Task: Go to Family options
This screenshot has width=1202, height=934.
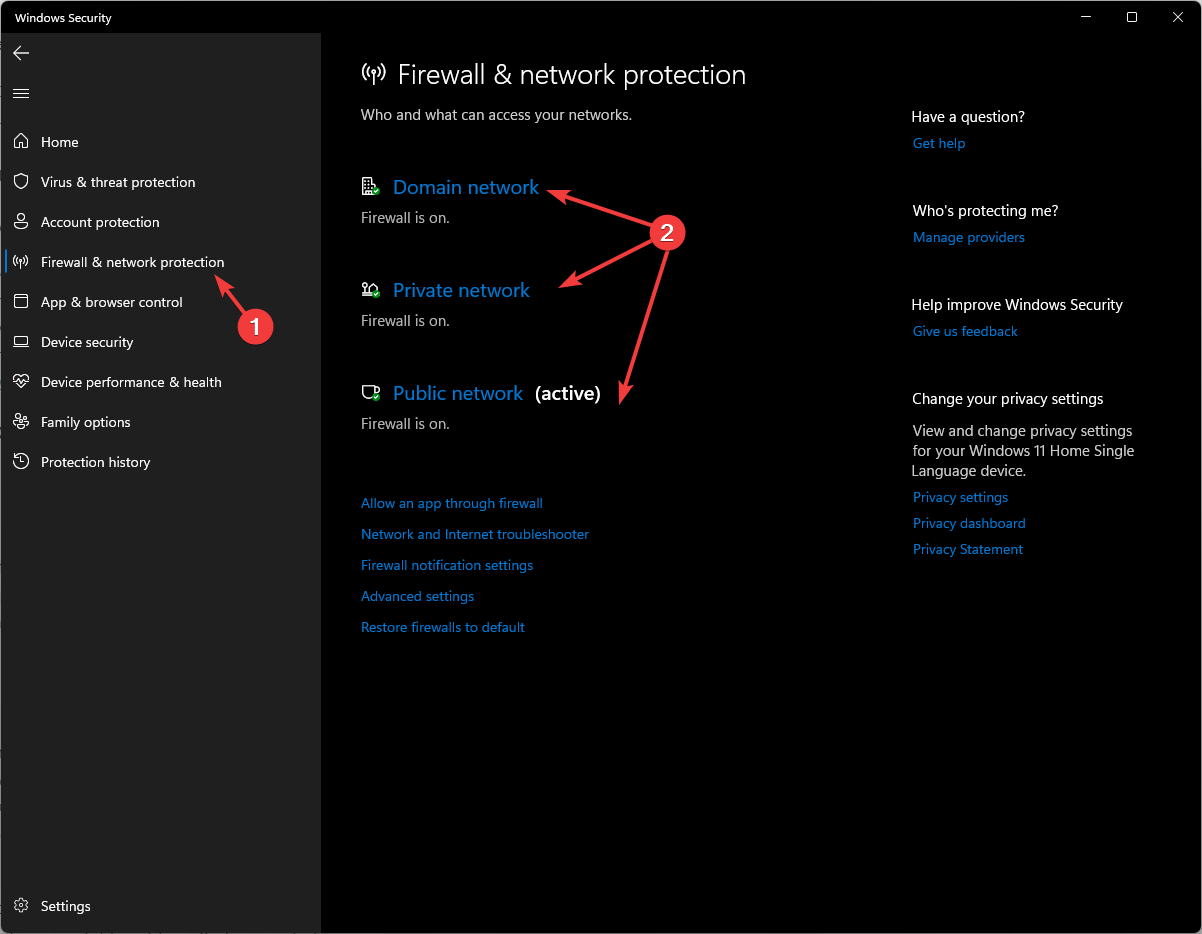Action: pyautogui.click(x=86, y=422)
